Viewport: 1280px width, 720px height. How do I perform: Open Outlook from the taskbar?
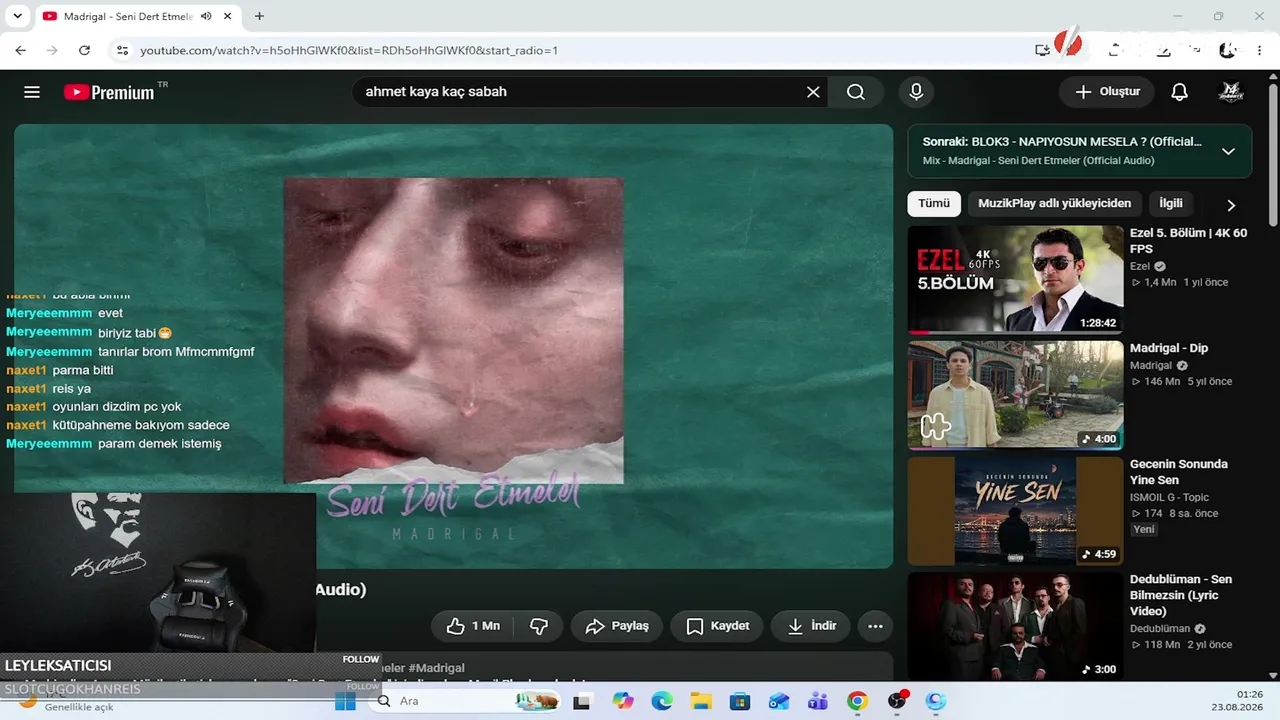click(x=779, y=701)
